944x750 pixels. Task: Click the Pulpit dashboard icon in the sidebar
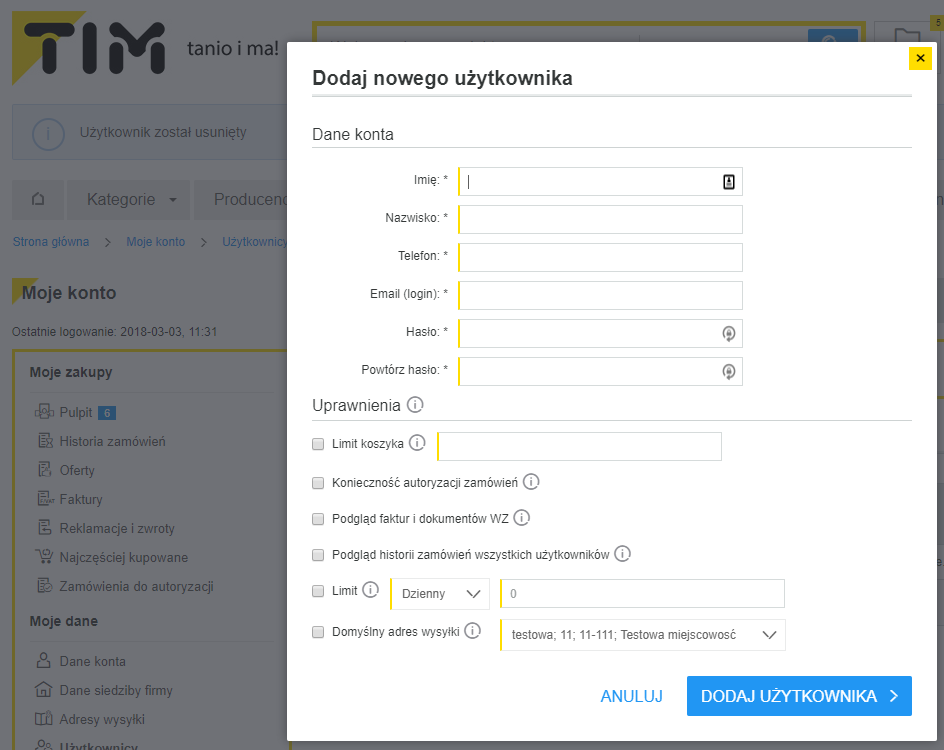(44, 412)
